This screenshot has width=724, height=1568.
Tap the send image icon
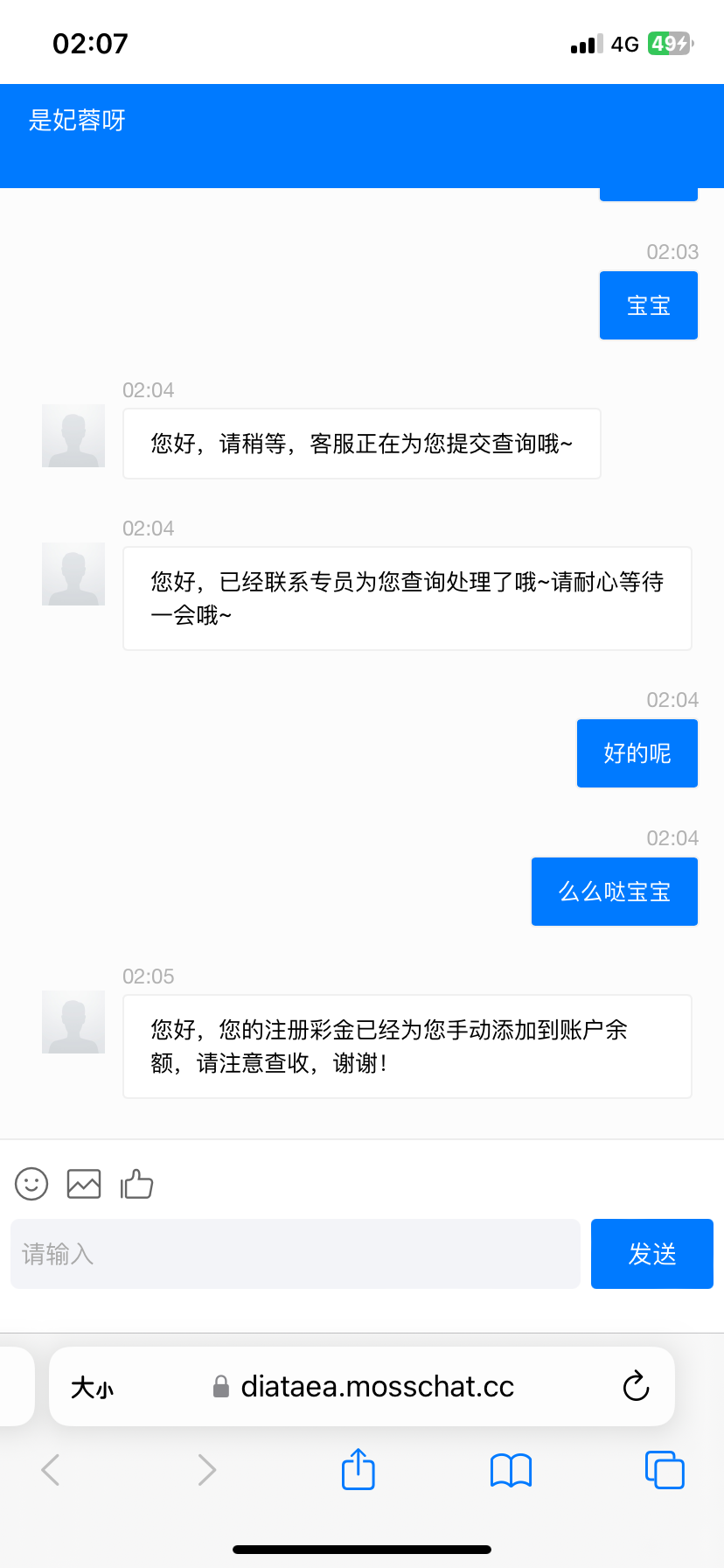coord(84,1184)
